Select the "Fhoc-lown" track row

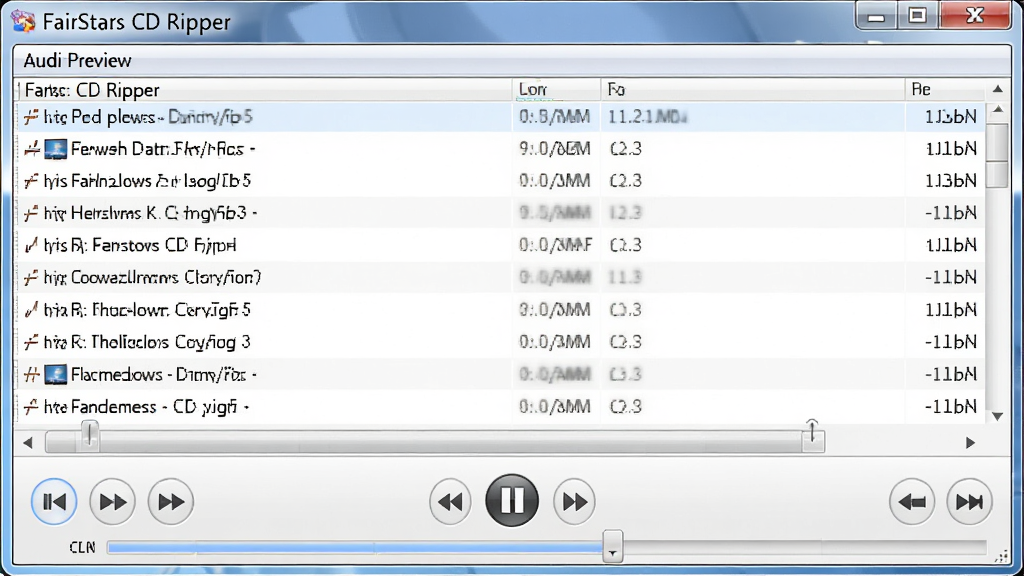point(500,310)
